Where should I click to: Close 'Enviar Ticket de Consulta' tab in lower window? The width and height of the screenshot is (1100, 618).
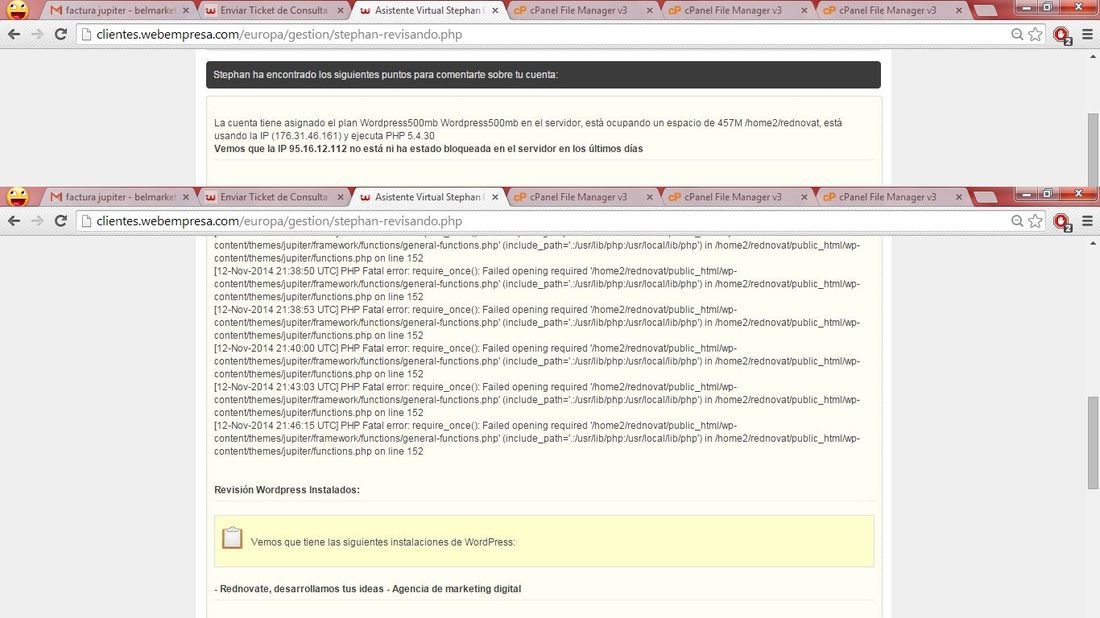(340, 197)
